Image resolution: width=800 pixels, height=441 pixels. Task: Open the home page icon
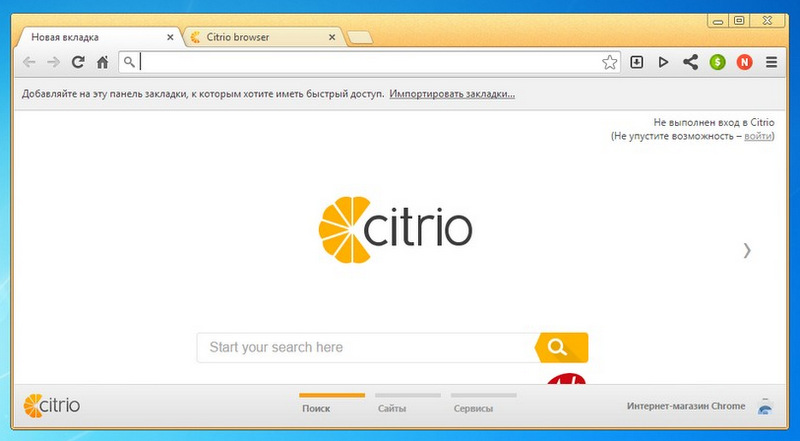pos(103,62)
